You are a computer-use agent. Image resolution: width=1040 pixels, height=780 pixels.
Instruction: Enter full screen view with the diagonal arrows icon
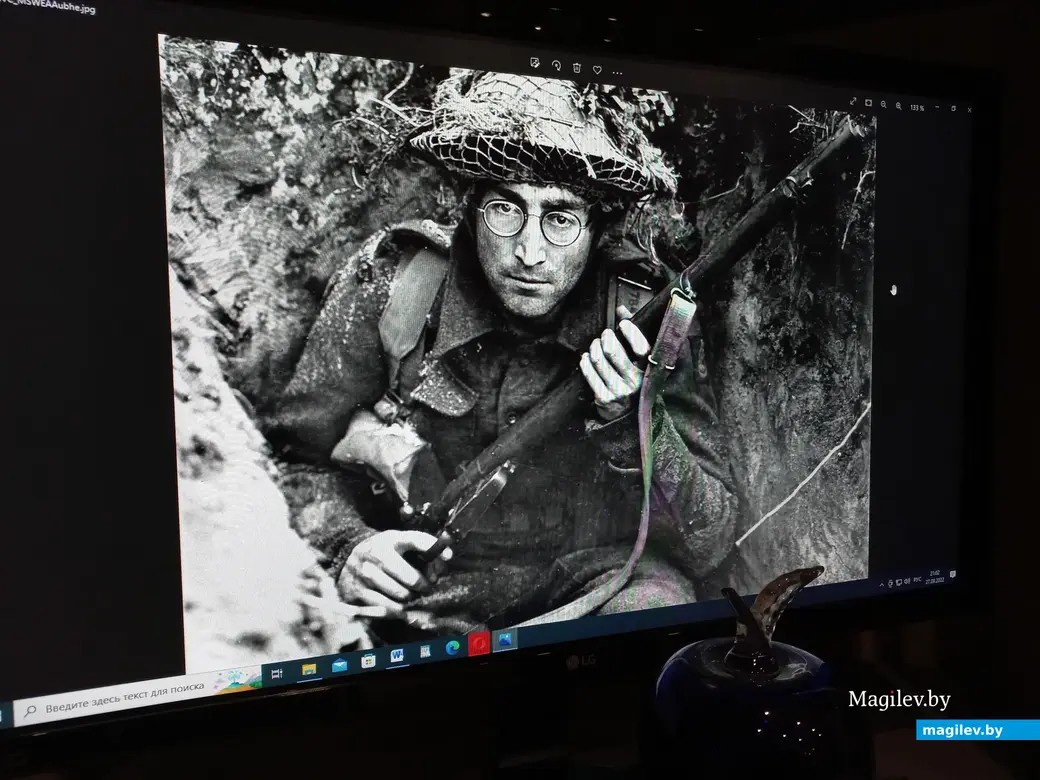(853, 101)
